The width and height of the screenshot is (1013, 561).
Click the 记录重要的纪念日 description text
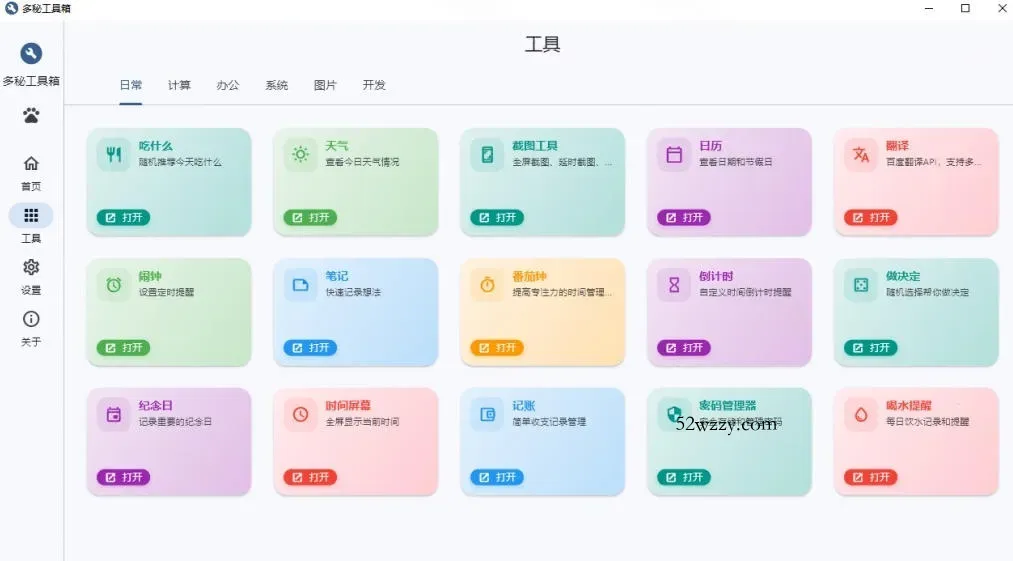pyautogui.click(x=175, y=421)
